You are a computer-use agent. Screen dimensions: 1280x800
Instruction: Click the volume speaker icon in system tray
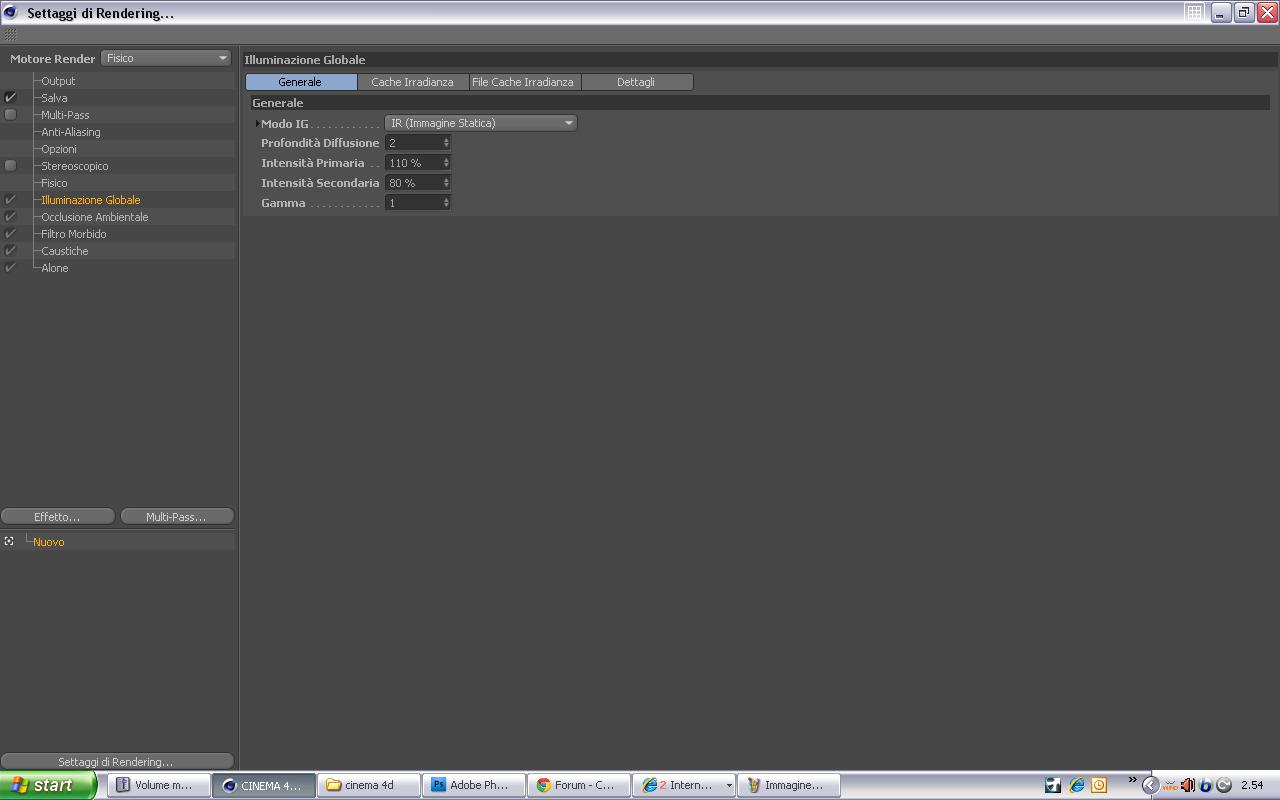pyautogui.click(x=1188, y=785)
